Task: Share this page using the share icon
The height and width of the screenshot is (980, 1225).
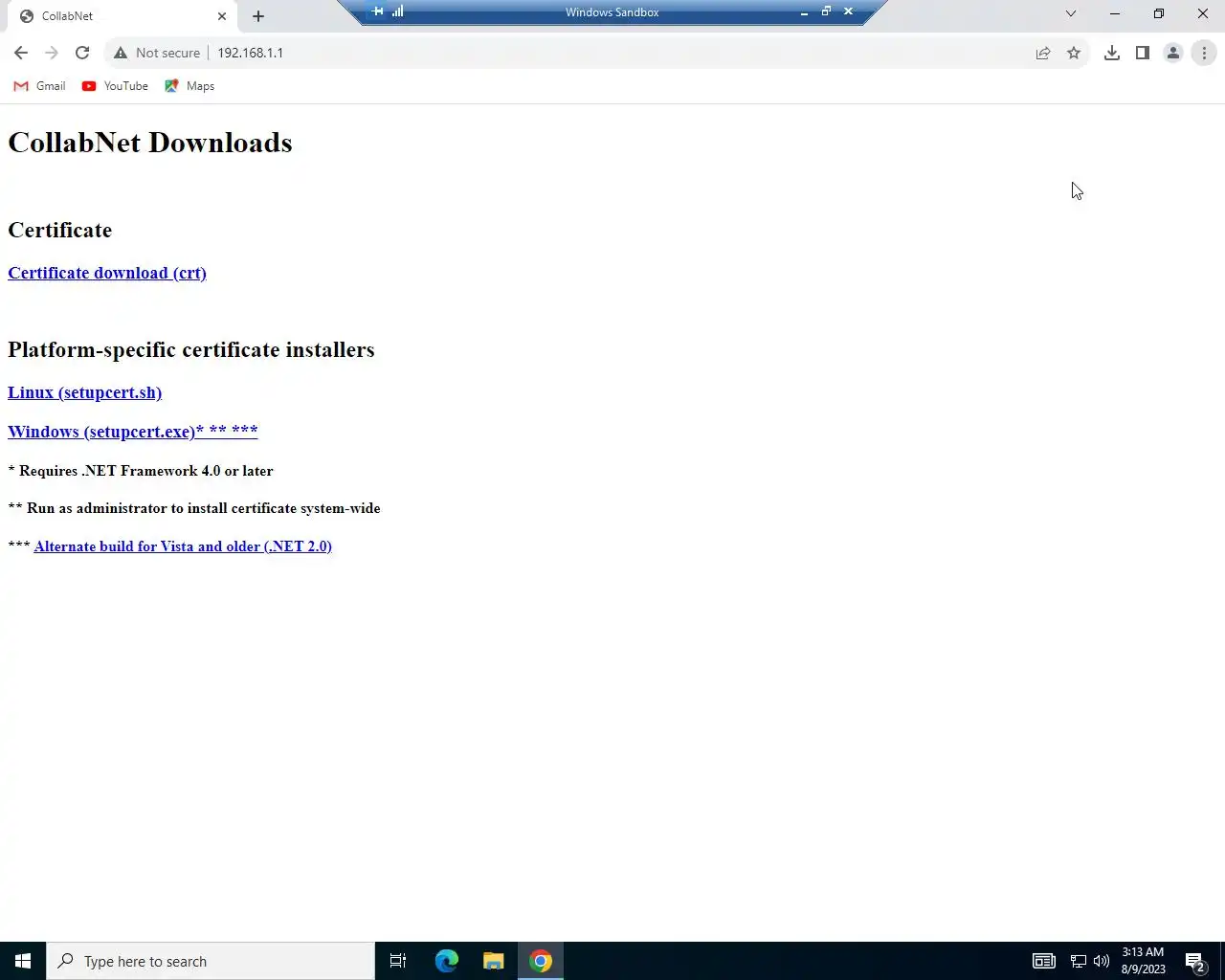Action: 1043,53
